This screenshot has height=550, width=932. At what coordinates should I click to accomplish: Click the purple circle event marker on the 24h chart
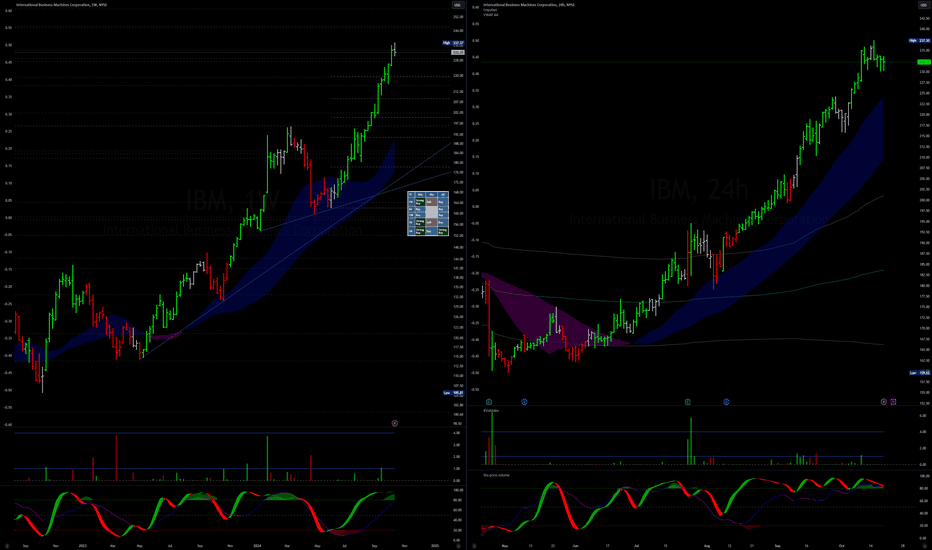(x=884, y=402)
